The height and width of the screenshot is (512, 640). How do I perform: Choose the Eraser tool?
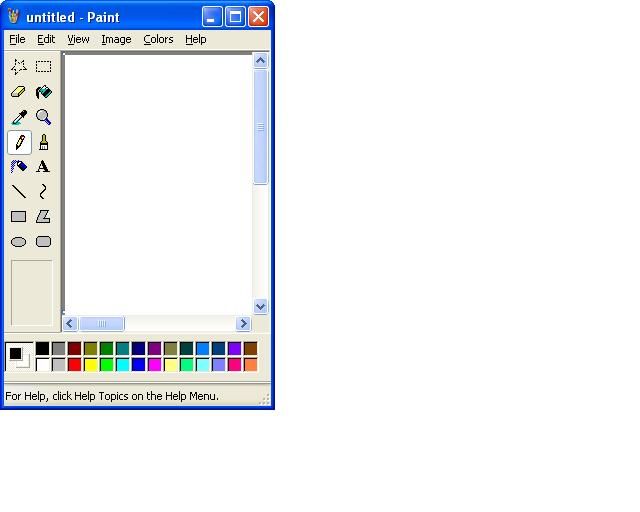point(19,92)
